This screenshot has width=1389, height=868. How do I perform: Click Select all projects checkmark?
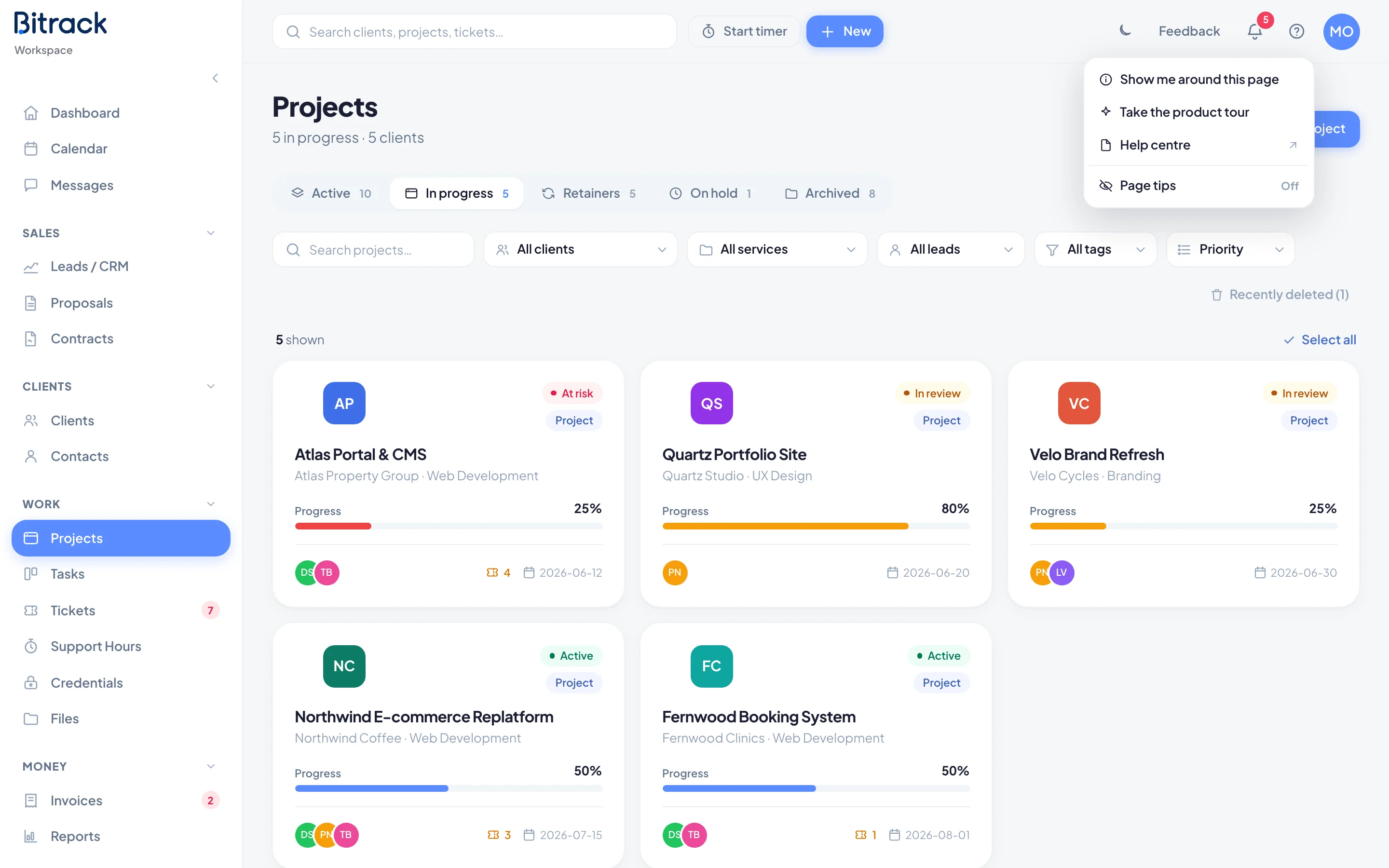coord(1320,340)
